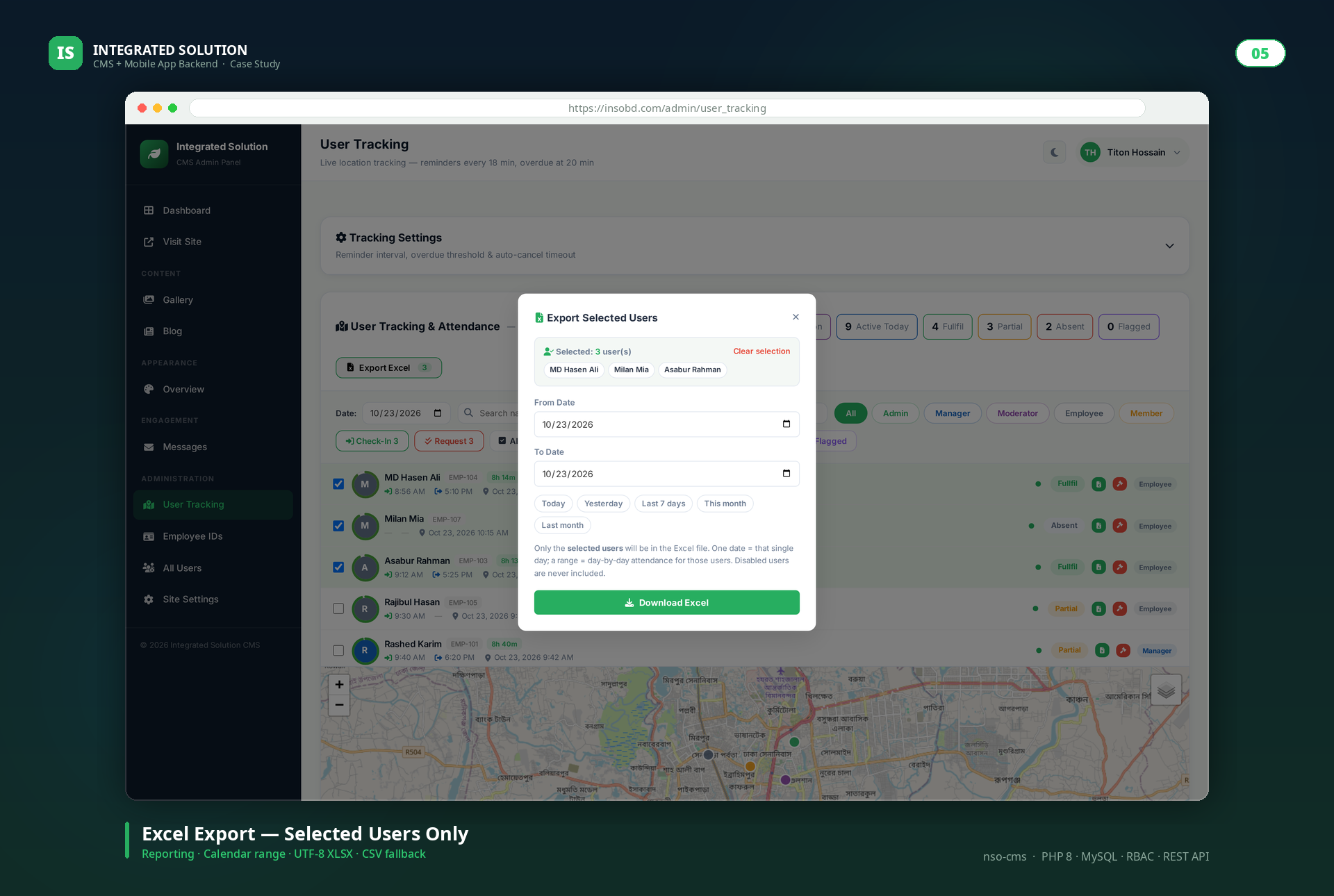Check Rashed Karim row checkbox
Screen dimensions: 1334x896
tap(338, 650)
